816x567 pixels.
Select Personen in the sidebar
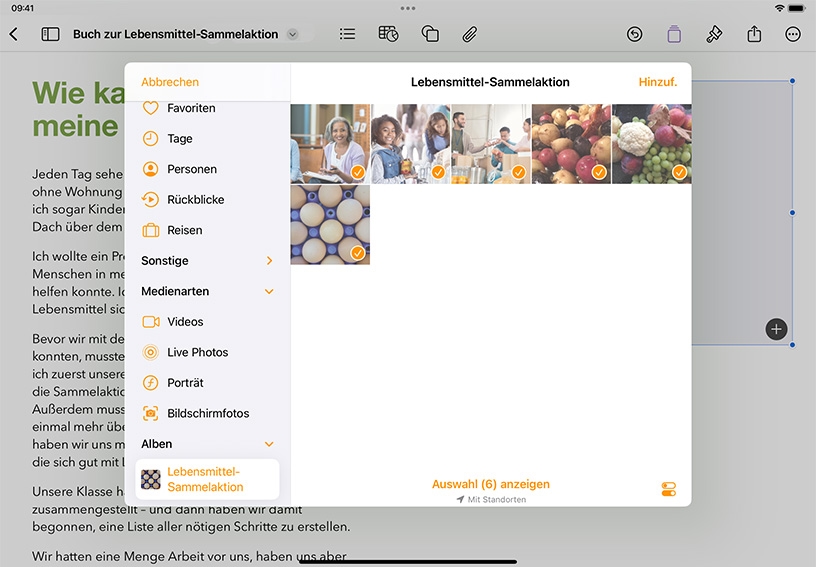click(207, 169)
